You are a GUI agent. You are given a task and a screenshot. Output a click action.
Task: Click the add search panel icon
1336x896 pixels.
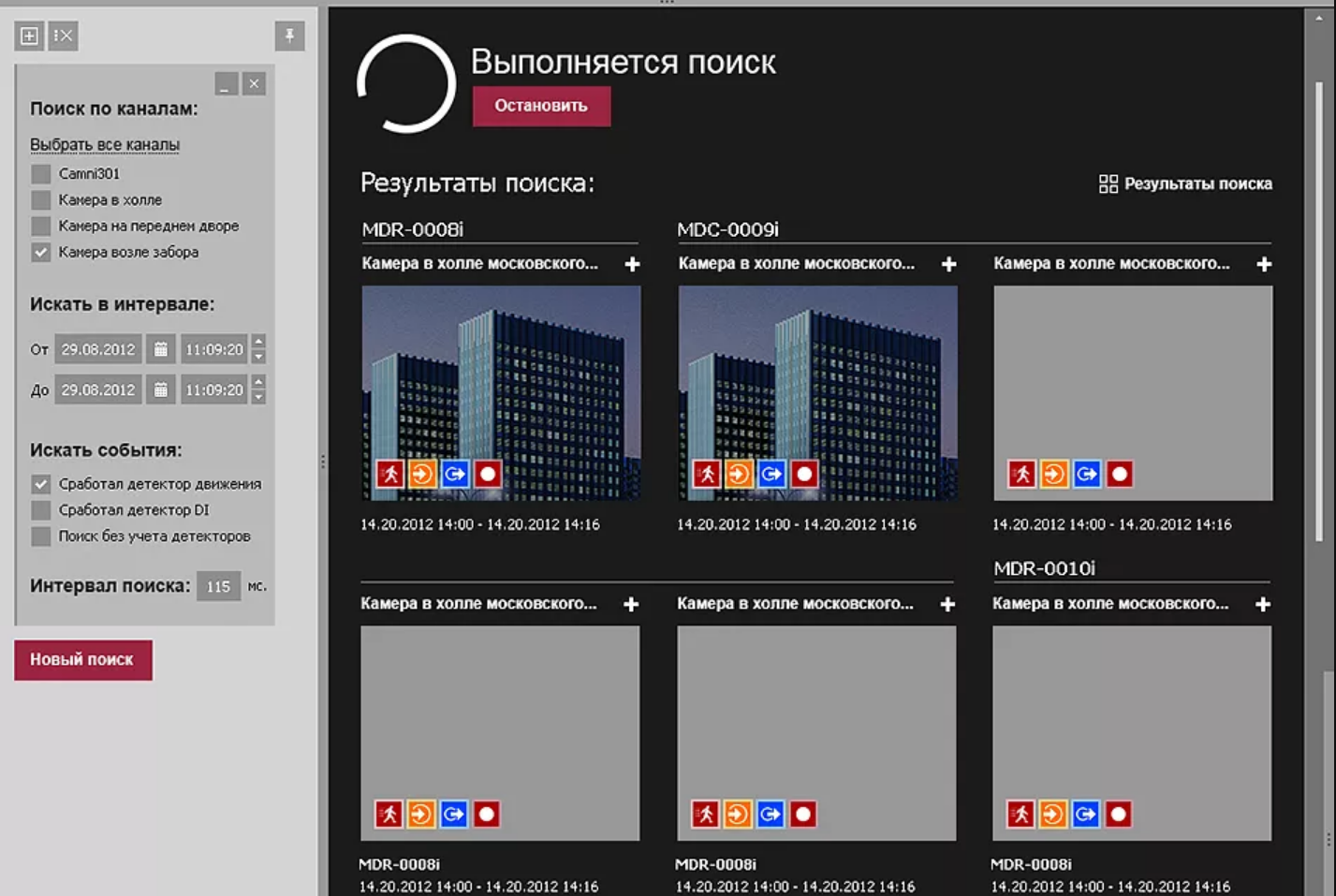29,36
